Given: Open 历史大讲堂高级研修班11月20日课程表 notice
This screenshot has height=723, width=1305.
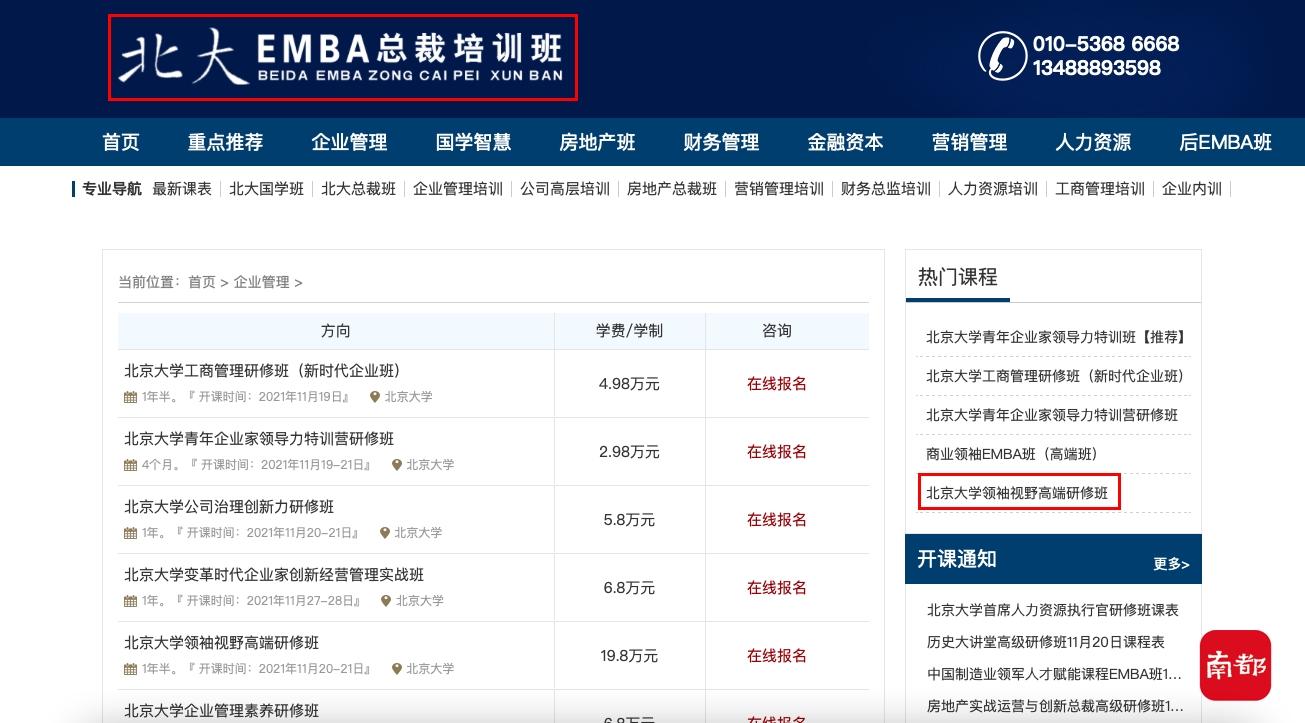Looking at the screenshot, I should coord(1046,642).
